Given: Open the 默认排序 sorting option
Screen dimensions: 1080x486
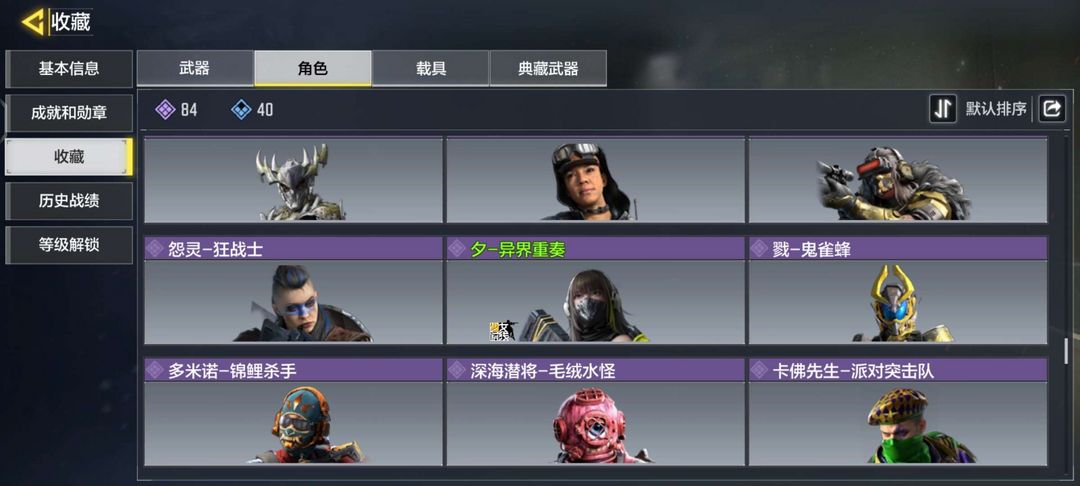Looking at the screenshot, I should tap(995, 109).
